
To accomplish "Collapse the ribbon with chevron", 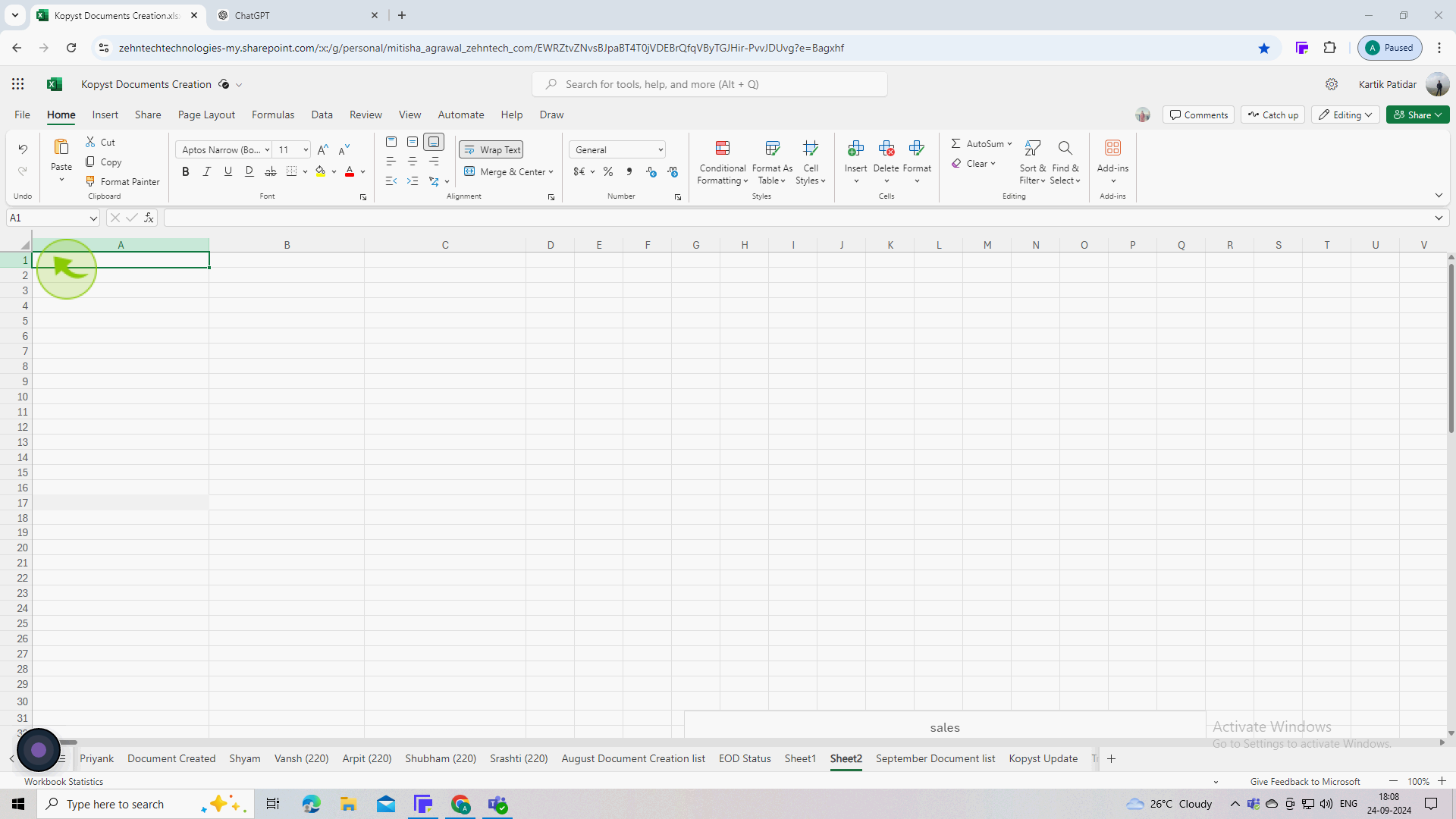I will point(1439,196).
